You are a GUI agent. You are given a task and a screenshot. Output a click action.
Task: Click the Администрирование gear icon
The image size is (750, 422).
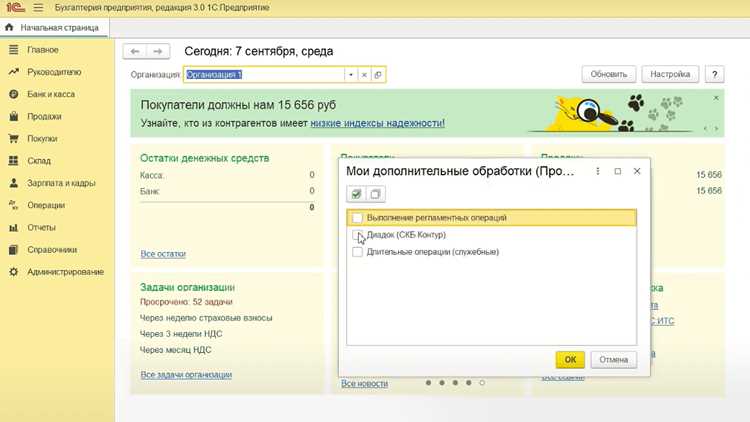13,272
